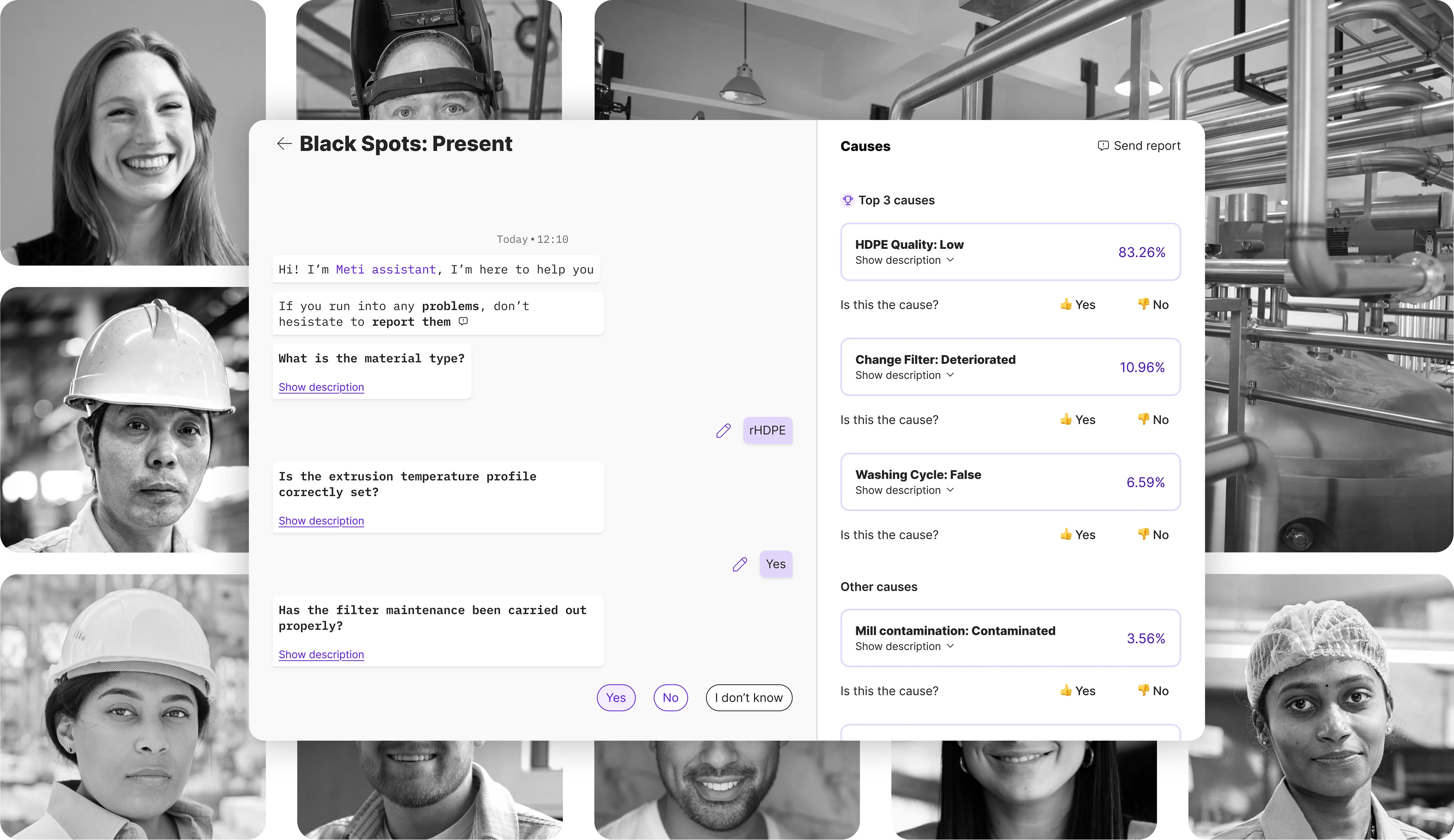Open Show description link for material type
The image size is (1454, 840).
(x=321, y=387)
